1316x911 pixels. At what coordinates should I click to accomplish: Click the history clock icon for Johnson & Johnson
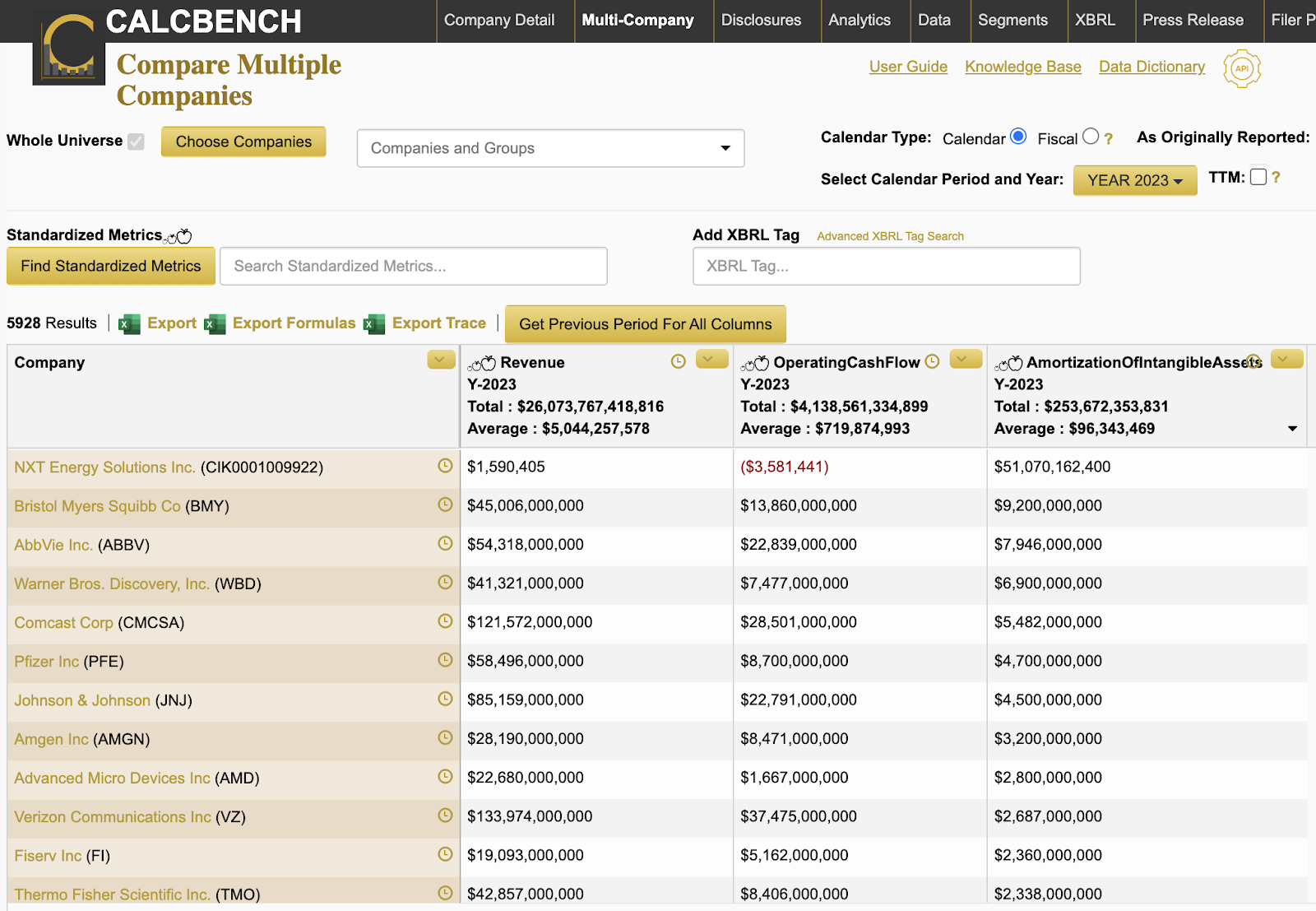[x=445, y=699]
